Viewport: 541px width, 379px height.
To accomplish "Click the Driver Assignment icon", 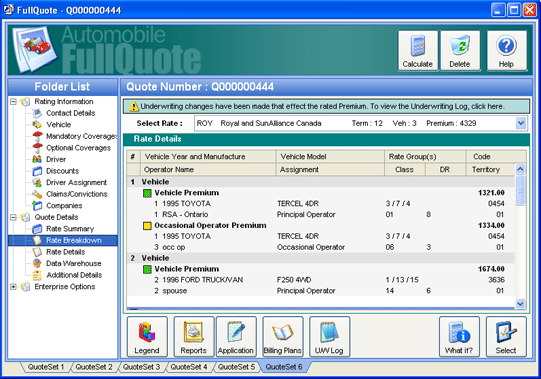I will tap(37, 182).
